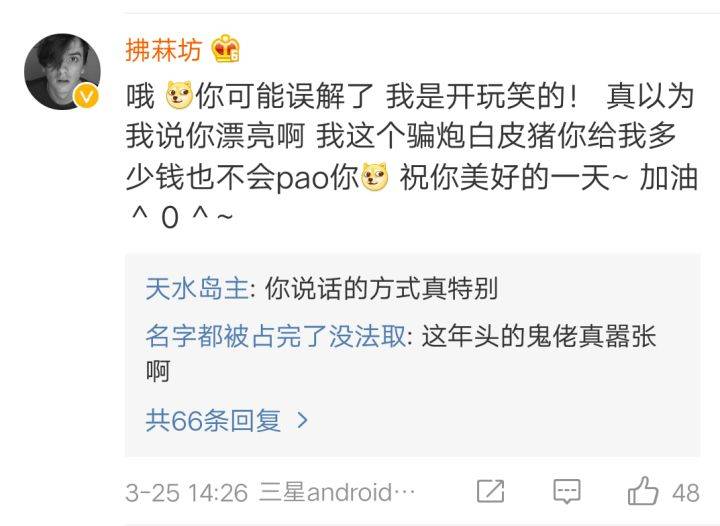Click the gray nested replies box
Image resolution: width=720 pixels, height=526 pixels.
[x=412, y=354]
